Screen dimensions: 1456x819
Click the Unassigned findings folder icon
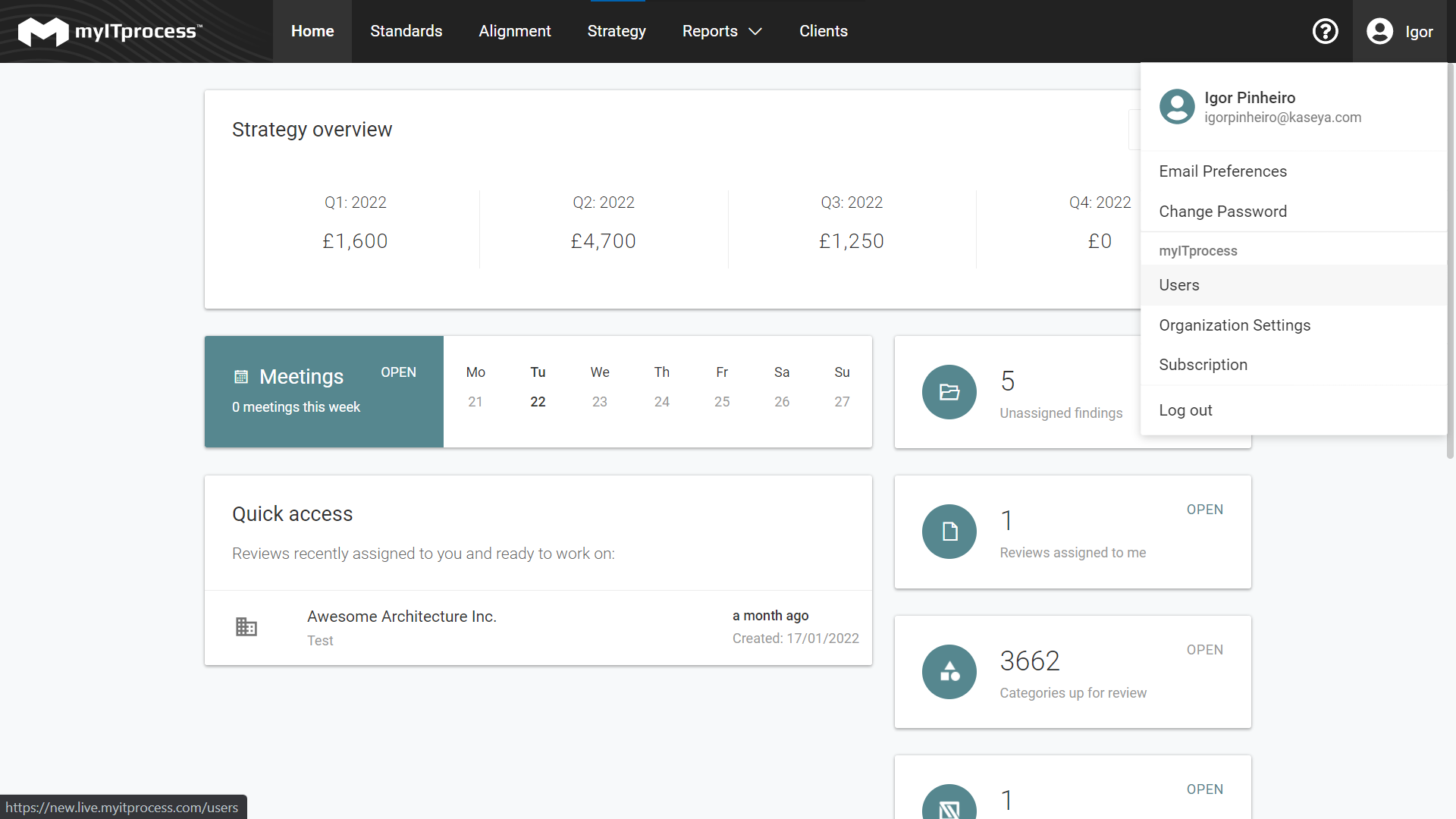(x=949, y=392)
